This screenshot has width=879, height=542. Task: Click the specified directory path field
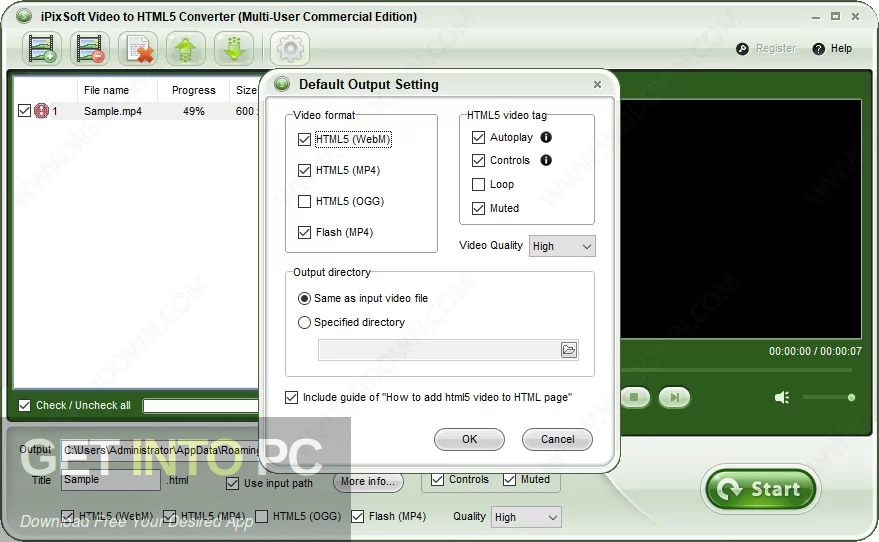439,350
